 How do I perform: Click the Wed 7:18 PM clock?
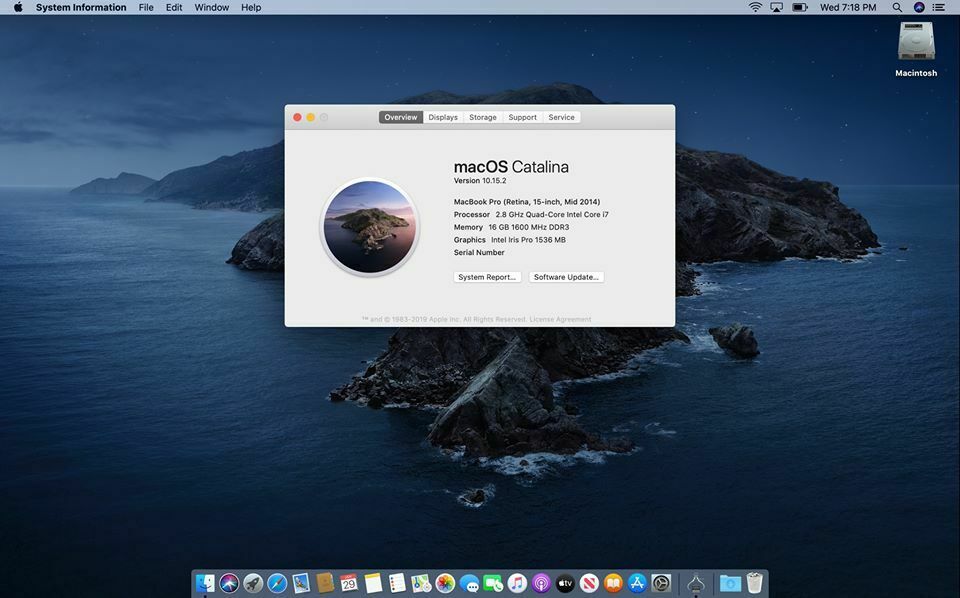pyautogui.click(x=848, y=7)
